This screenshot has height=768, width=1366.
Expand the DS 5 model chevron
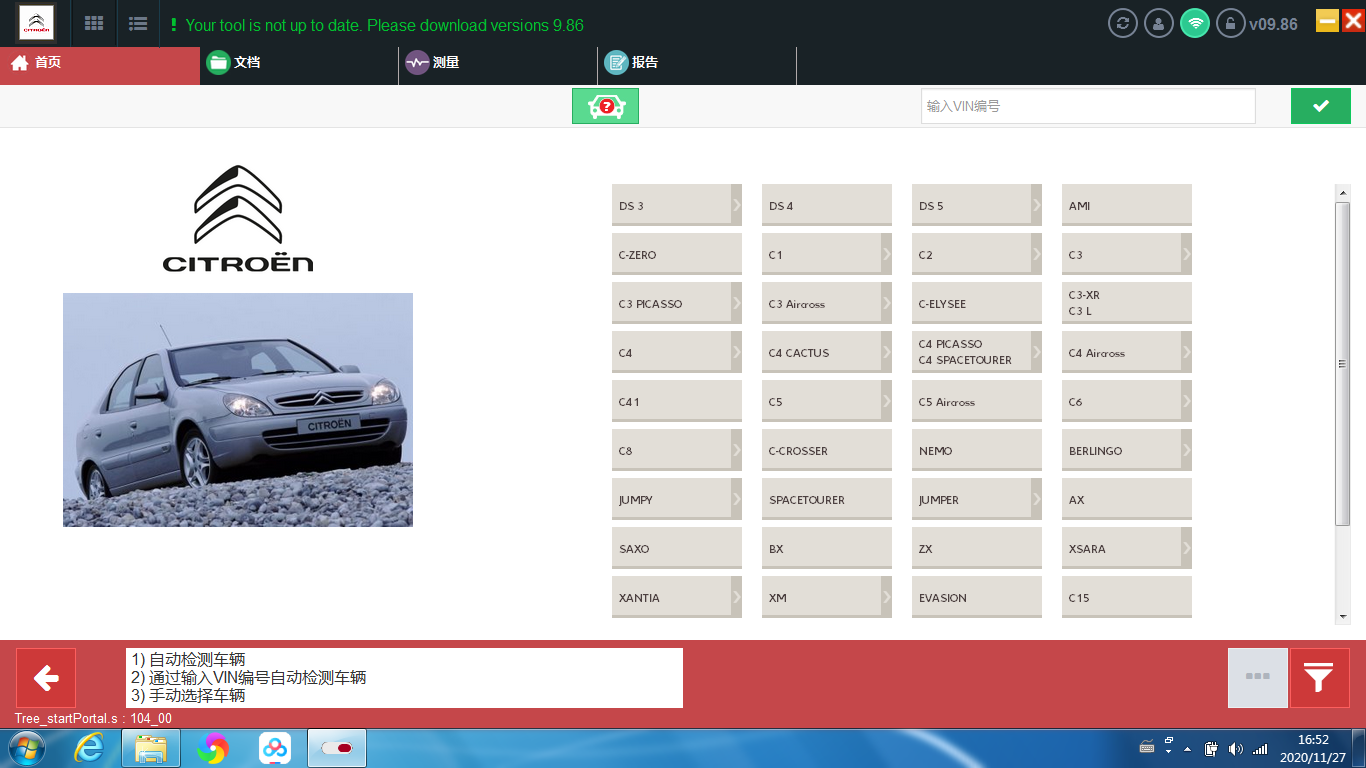click(x=1036, y=205)
